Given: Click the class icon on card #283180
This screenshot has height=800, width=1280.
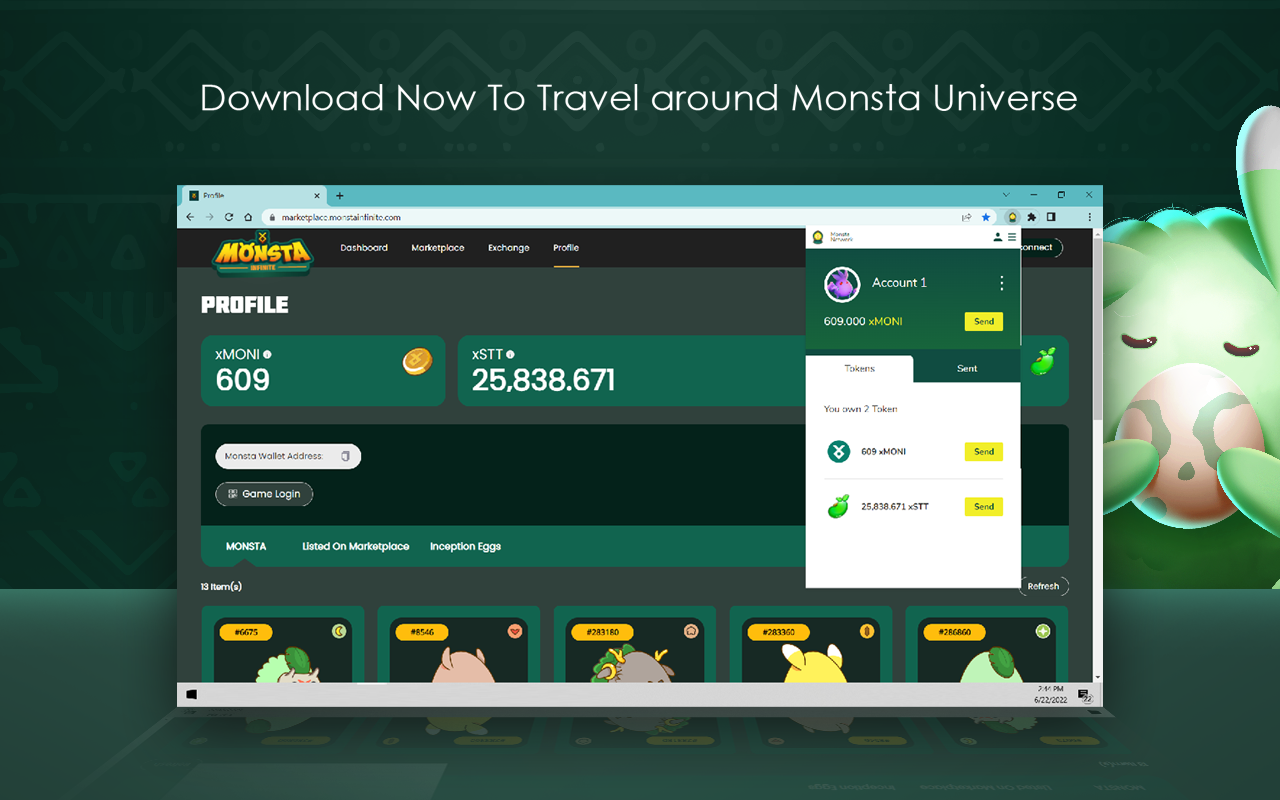Looking at the screenshot, I should click(x=691, y=631).
